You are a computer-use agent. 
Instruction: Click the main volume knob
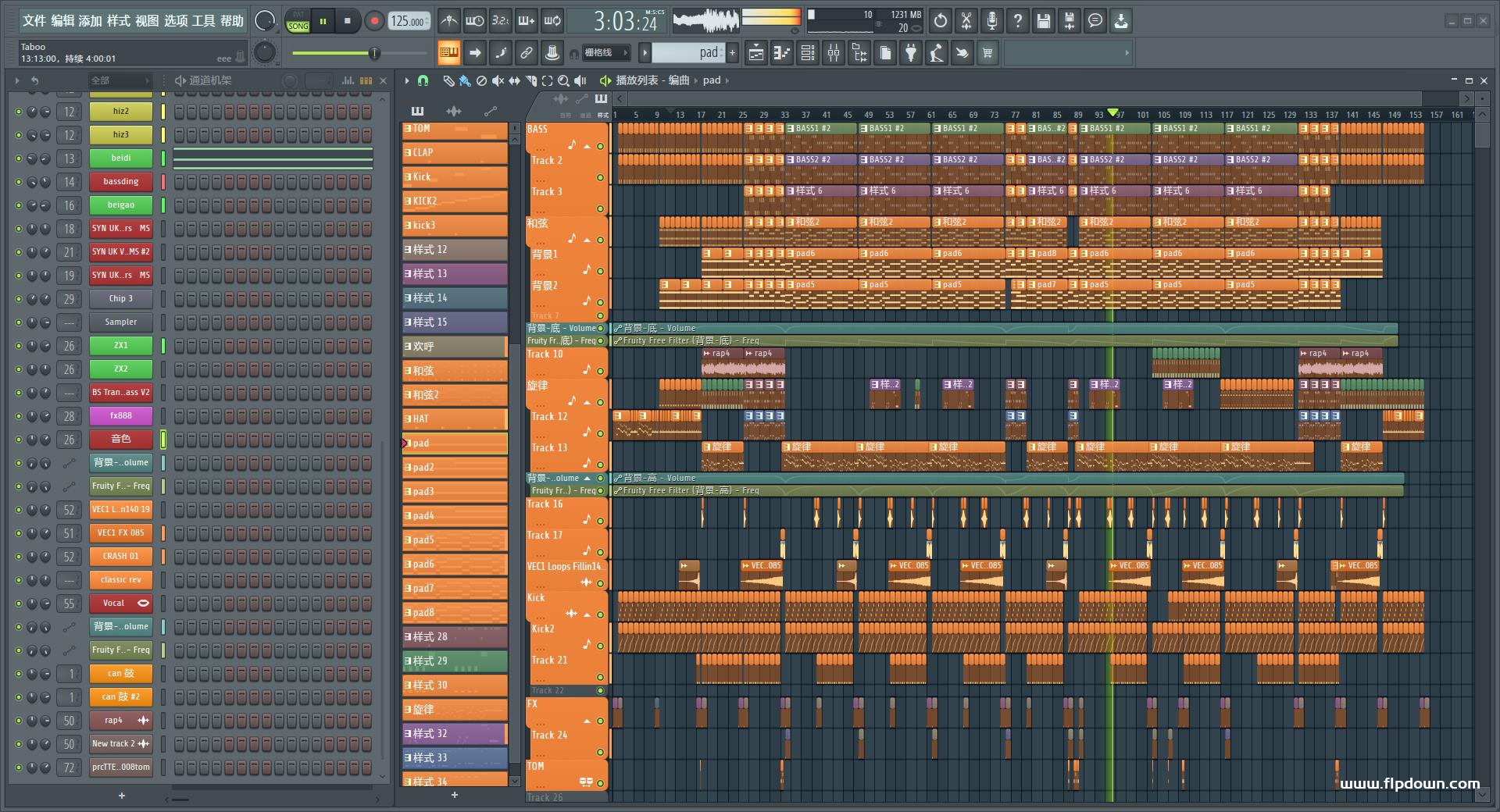(265, 21)
